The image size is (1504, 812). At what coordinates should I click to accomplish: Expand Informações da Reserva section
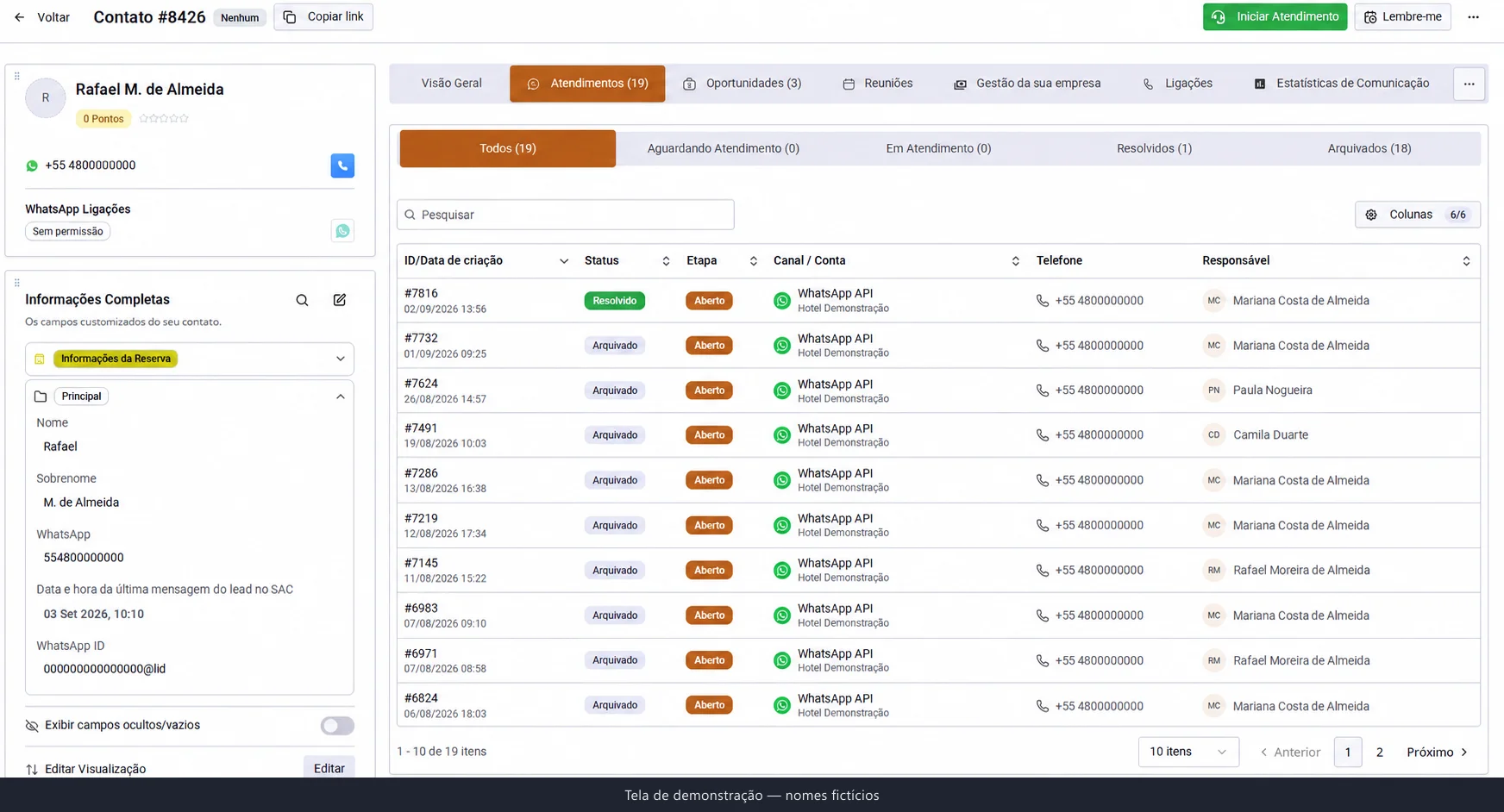[x=190, y=359]
